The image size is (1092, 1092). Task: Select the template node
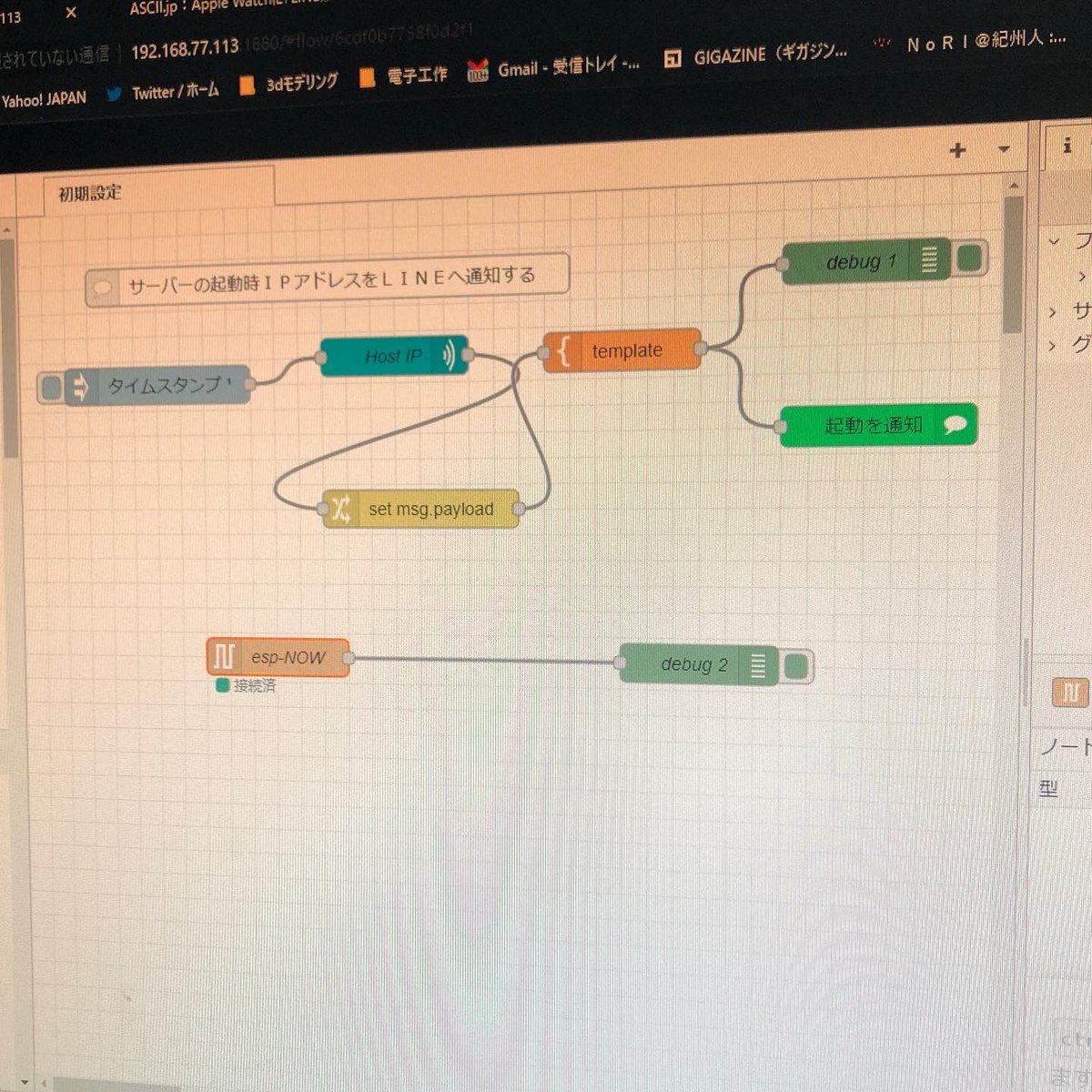(x=622, y=350)
